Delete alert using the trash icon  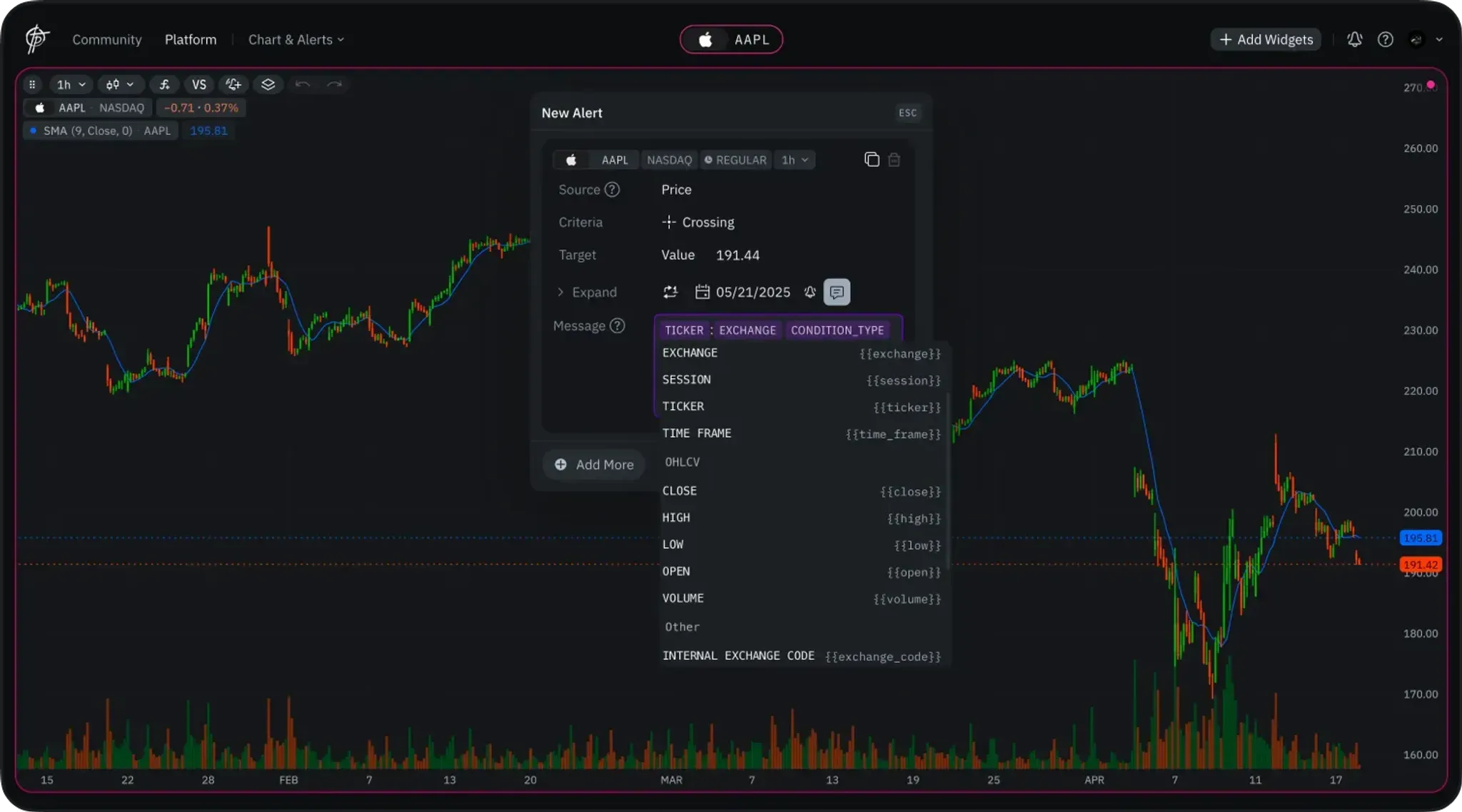894,160
